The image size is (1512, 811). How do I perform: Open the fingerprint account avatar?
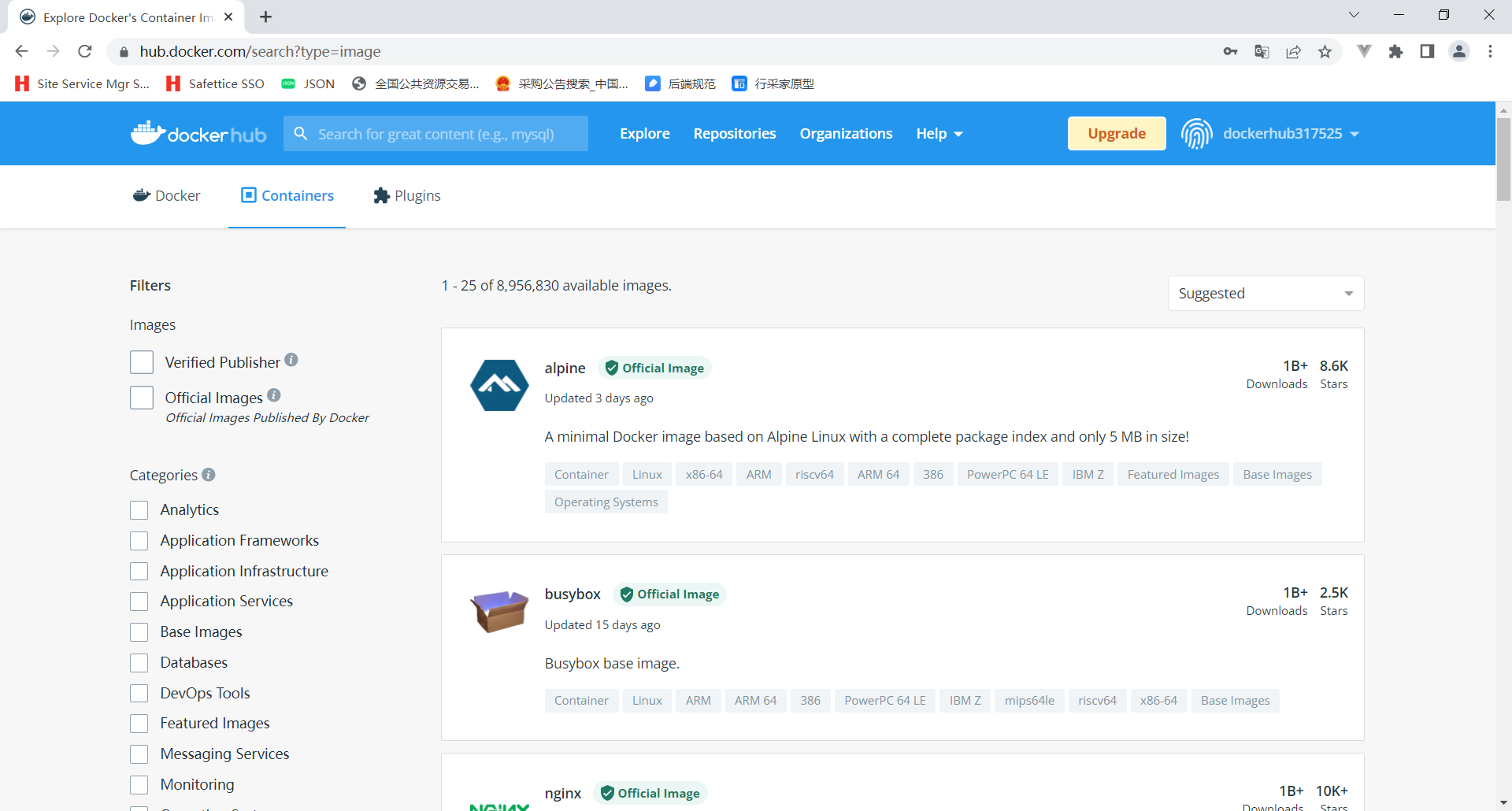[1196, 133]
